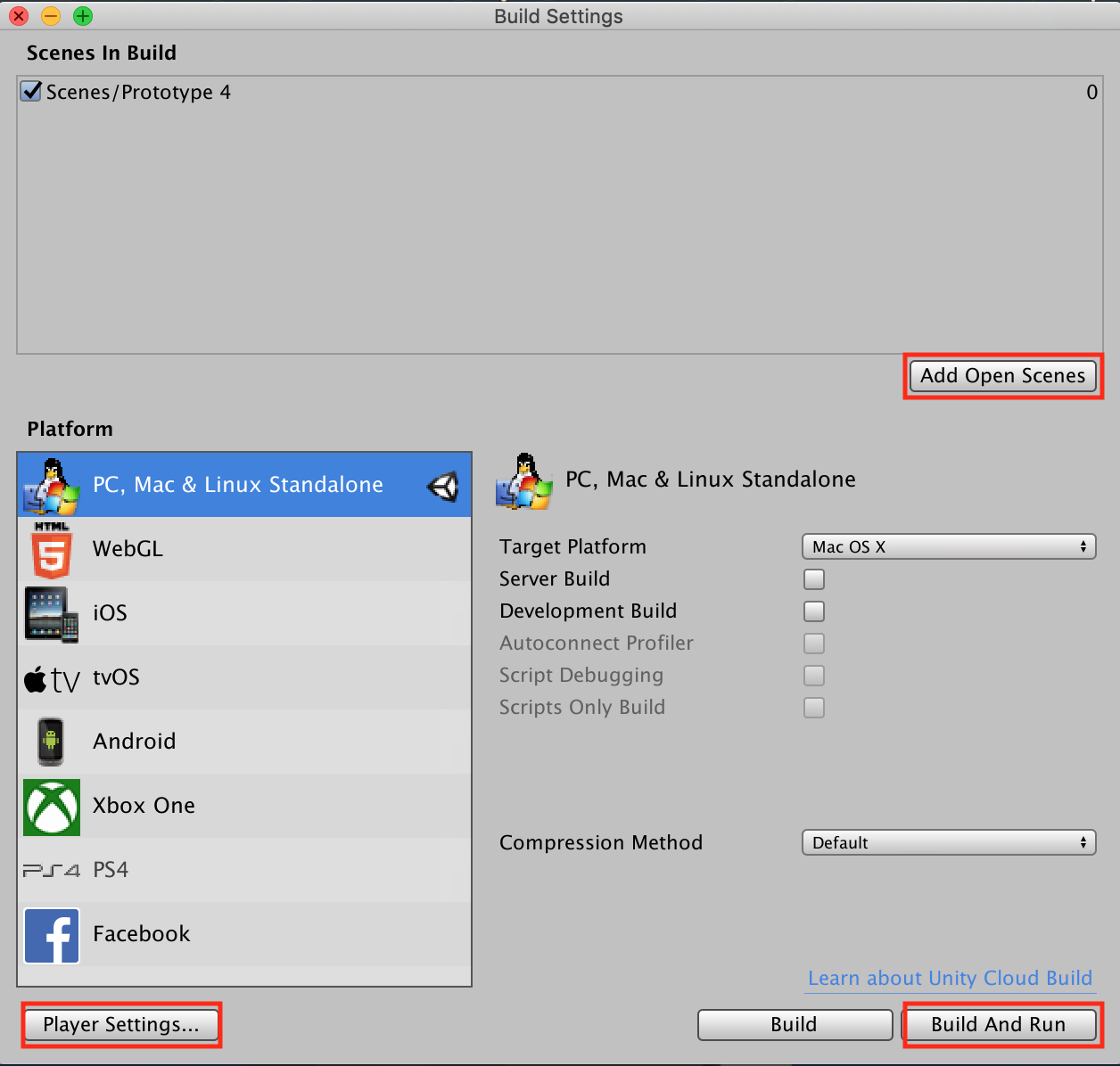
Task: Toggle the Script Debugging checkbox
Action: coord(814,676)
